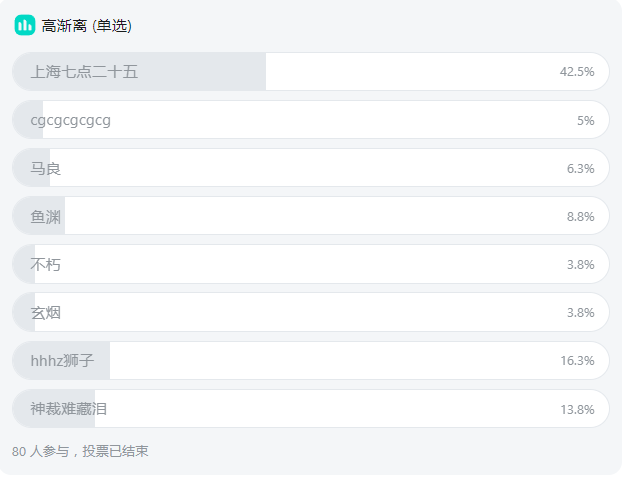Choose the 马良 option
Image resolution: width=626 pixels, height=477 pixels.
(311, 168)
